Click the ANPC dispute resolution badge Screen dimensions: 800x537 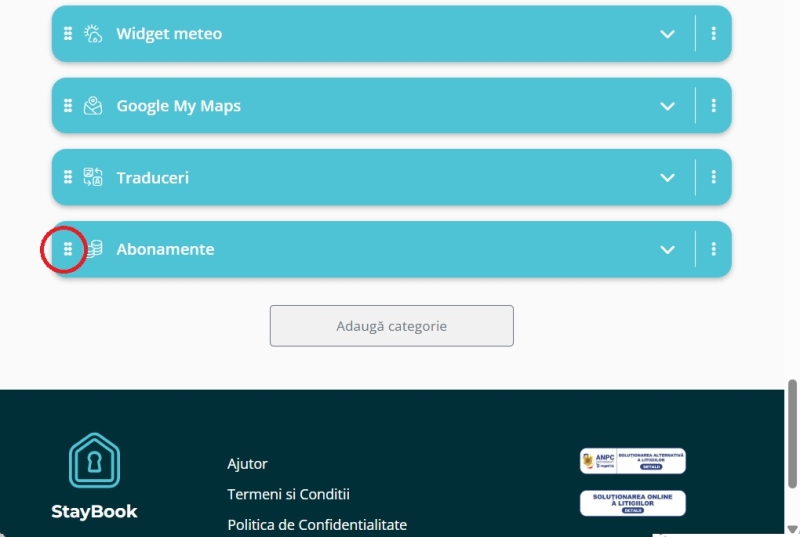633,461
